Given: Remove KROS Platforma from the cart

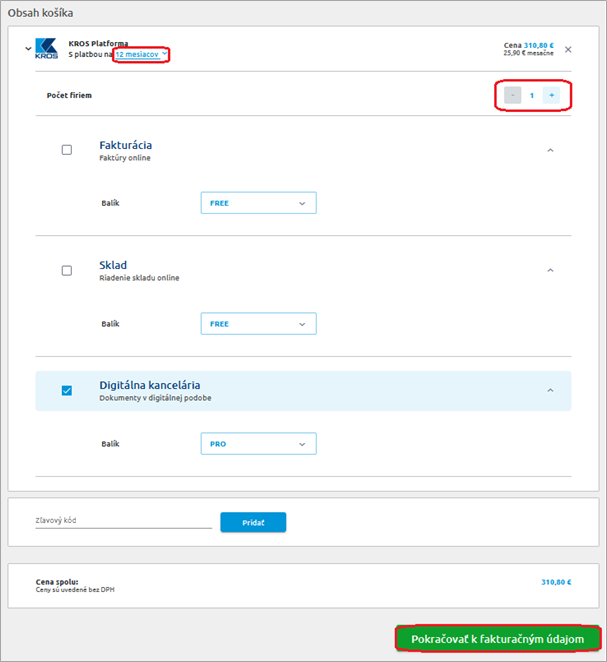Looking at the screenshot, I should pyautogui.click(x=568, y=49).
